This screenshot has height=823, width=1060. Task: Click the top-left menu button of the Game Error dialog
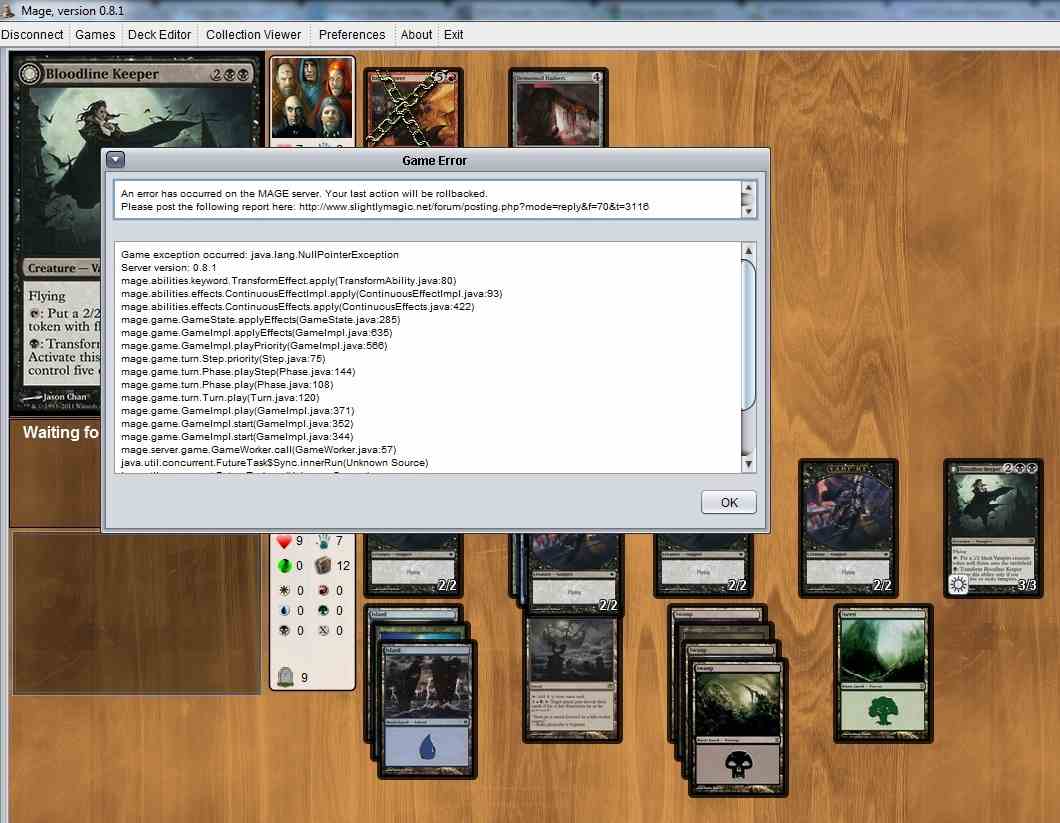click(116, 160)
